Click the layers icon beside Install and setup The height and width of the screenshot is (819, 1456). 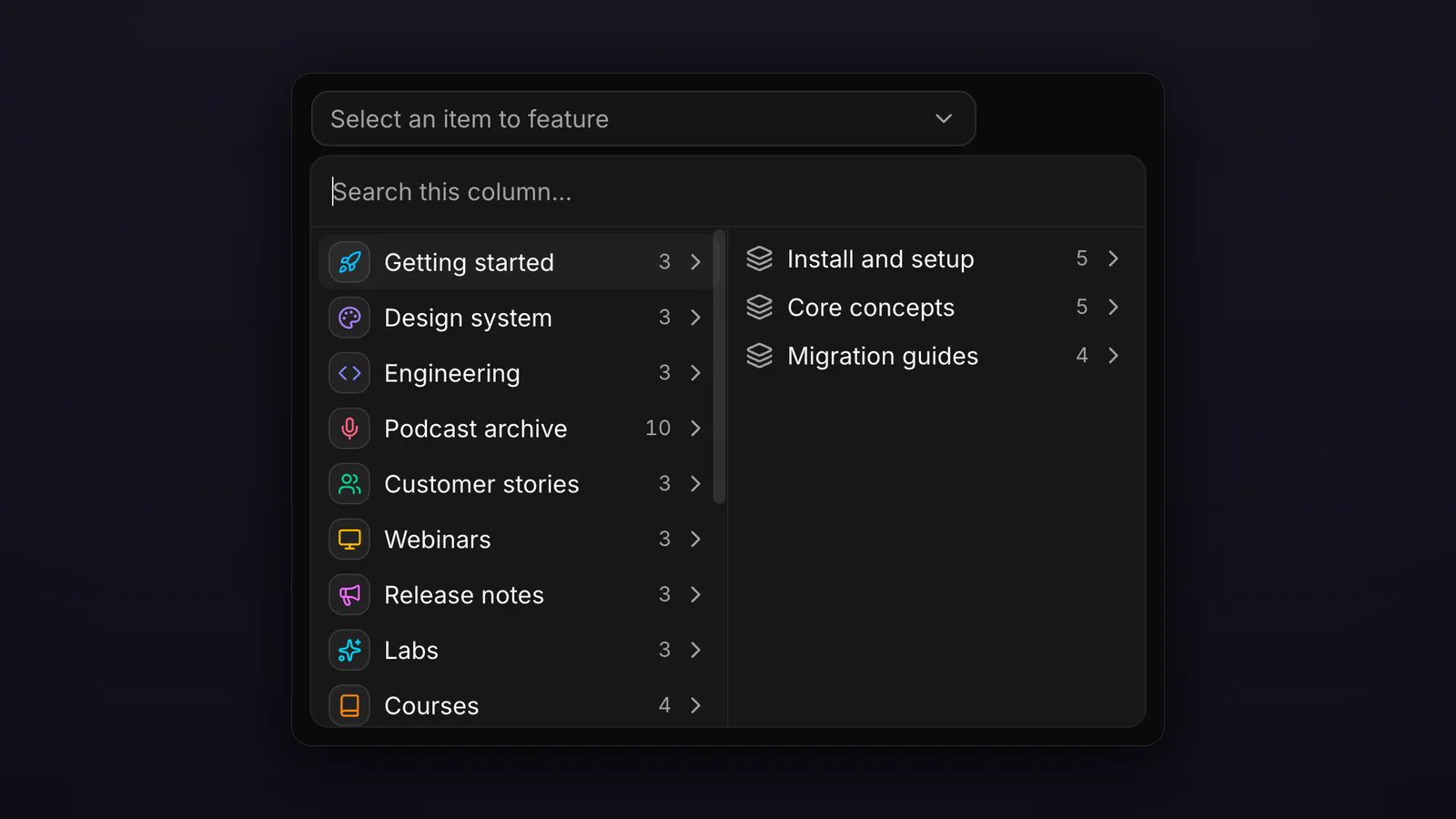point(760,259)
